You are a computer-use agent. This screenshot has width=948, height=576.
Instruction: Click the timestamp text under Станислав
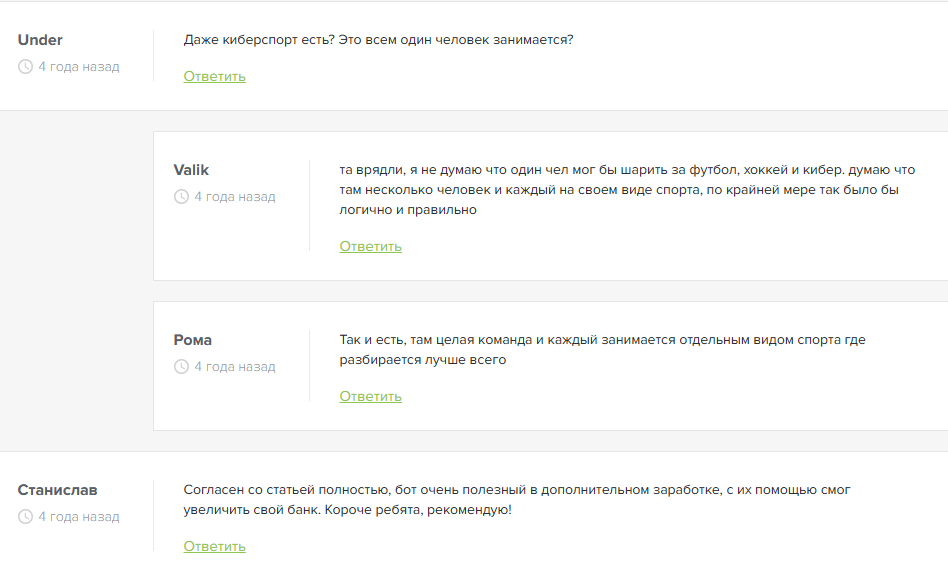(79, 517)
